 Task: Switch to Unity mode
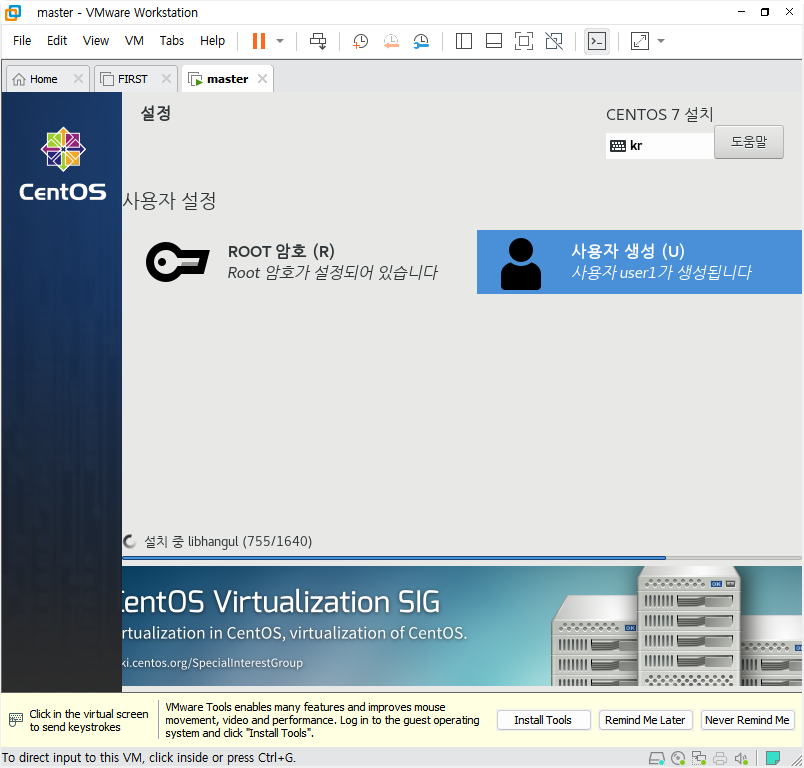click(x=554, y=41)
